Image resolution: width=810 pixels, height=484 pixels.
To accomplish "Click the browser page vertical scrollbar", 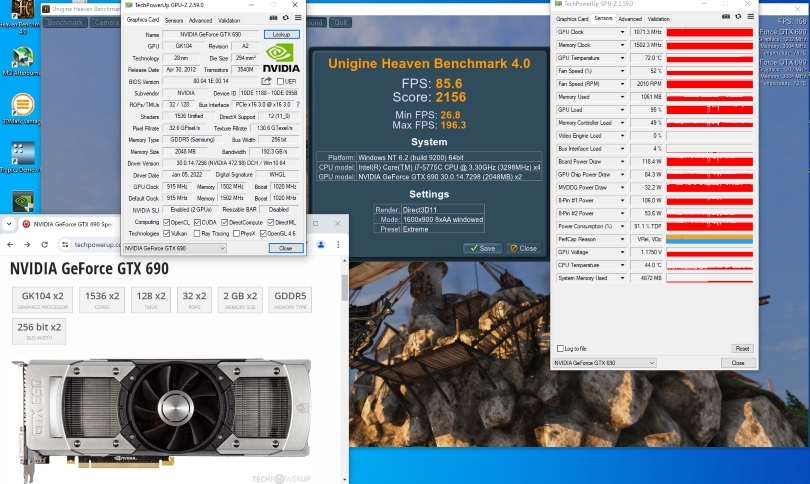I will (x=345, y=288).
